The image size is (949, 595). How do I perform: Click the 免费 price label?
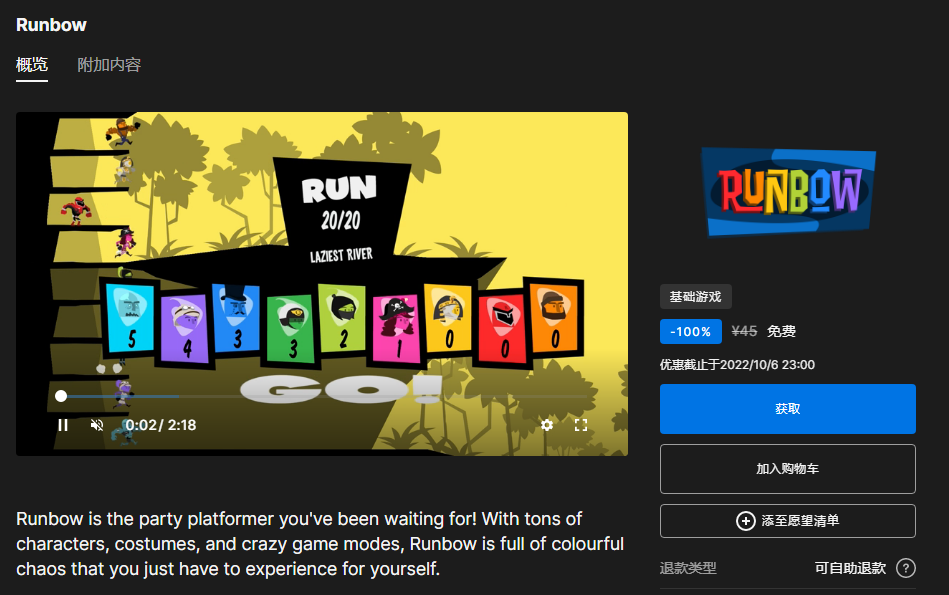tap(781, 331)
